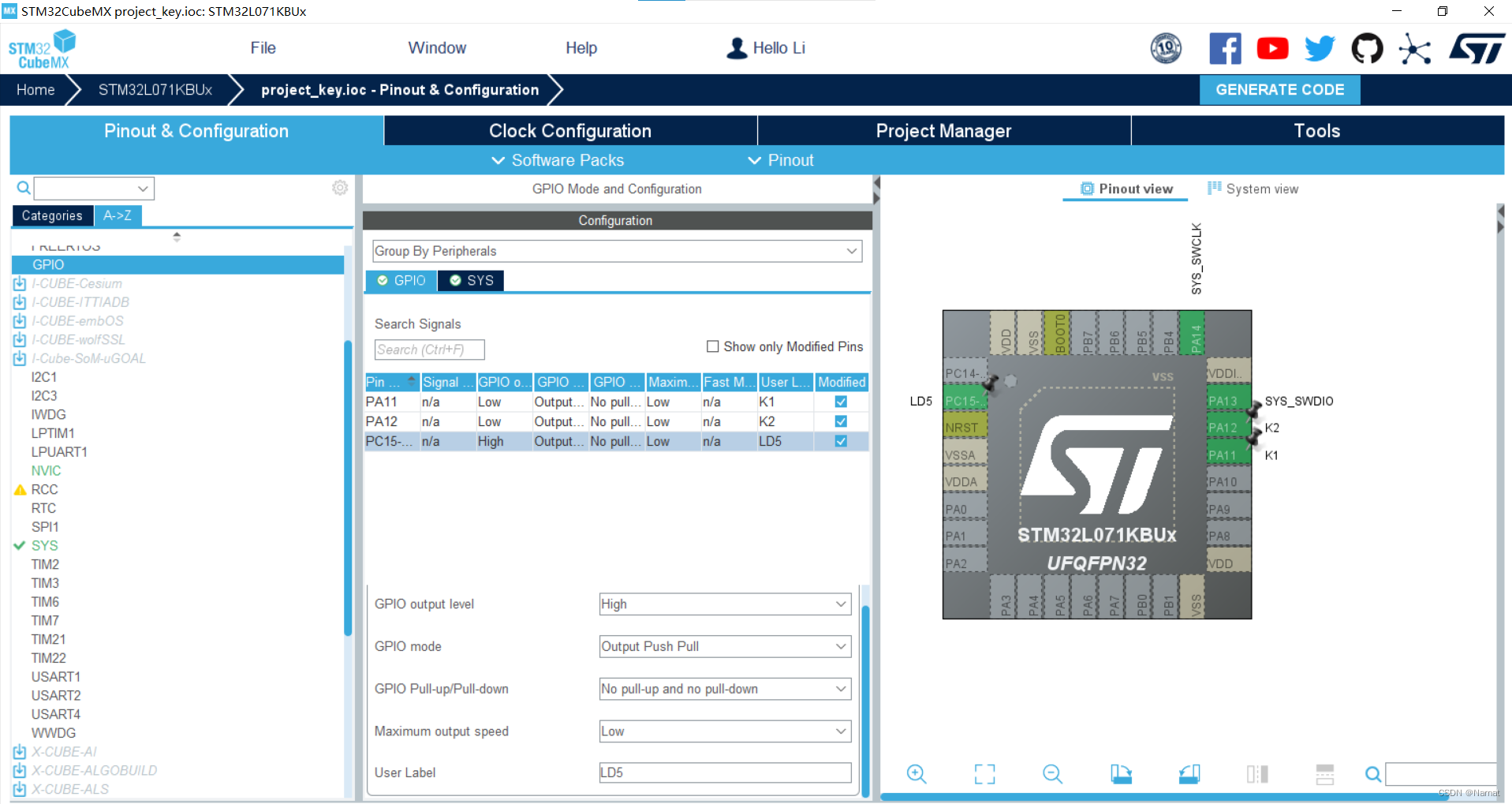This screenshot has width=1512, height=804.
Task: Open the ST community network icon
Action: click(x=1414, y=49)
